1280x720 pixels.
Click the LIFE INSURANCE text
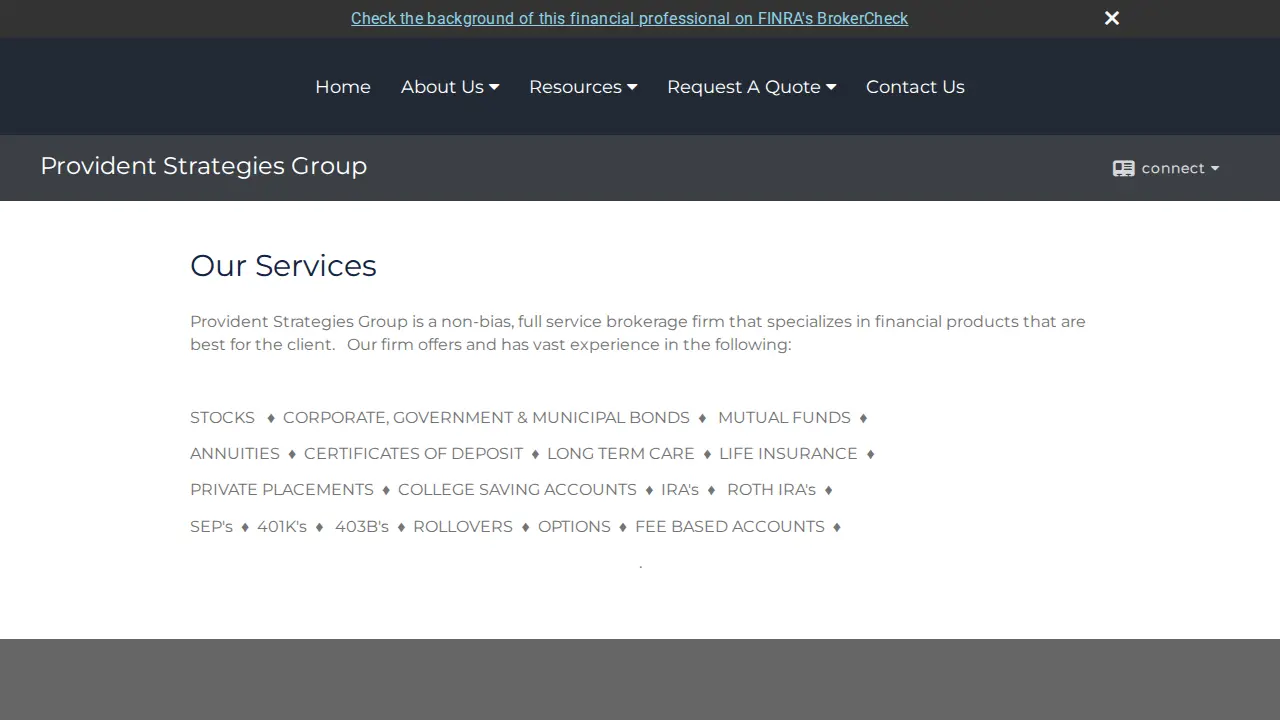[788, 453]
